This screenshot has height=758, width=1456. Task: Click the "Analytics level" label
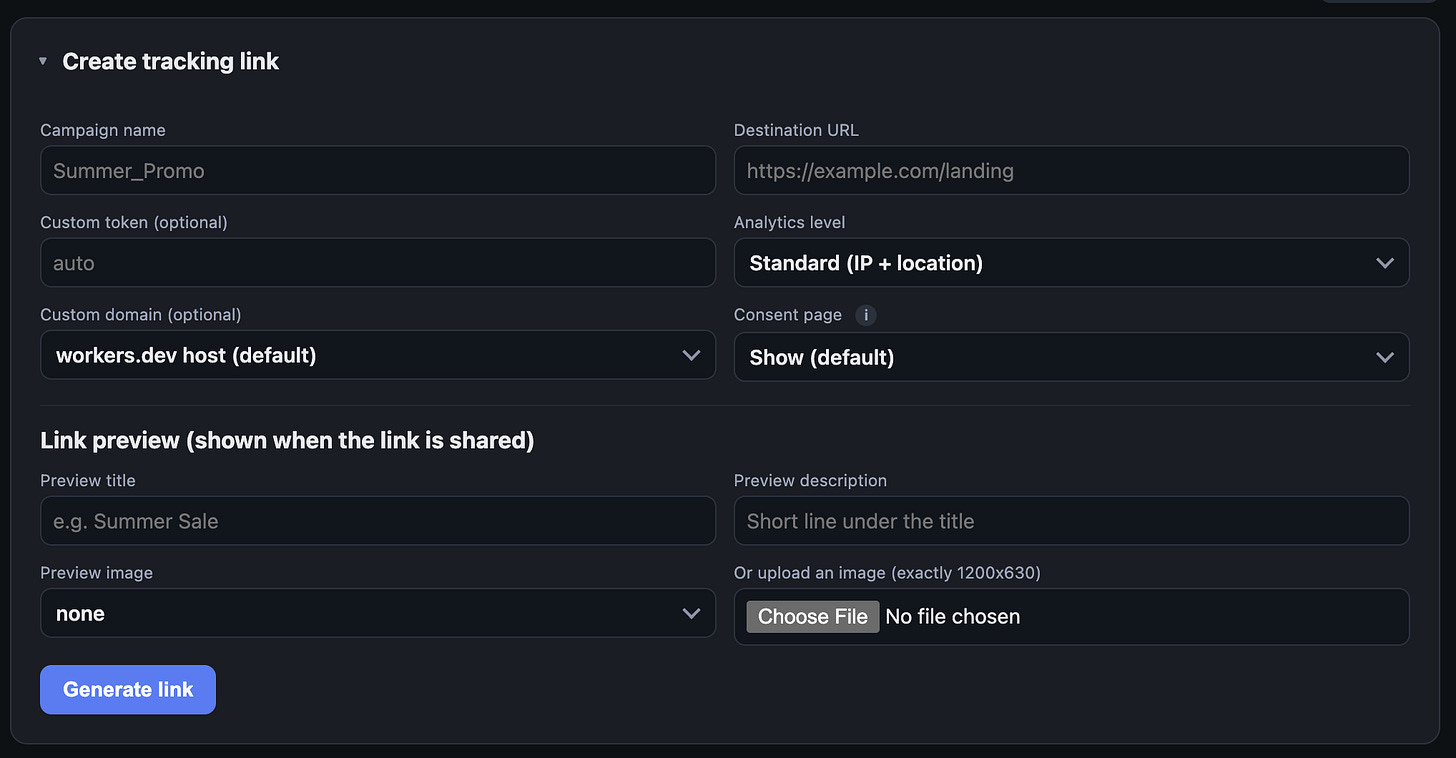click(x=789, y=222)
